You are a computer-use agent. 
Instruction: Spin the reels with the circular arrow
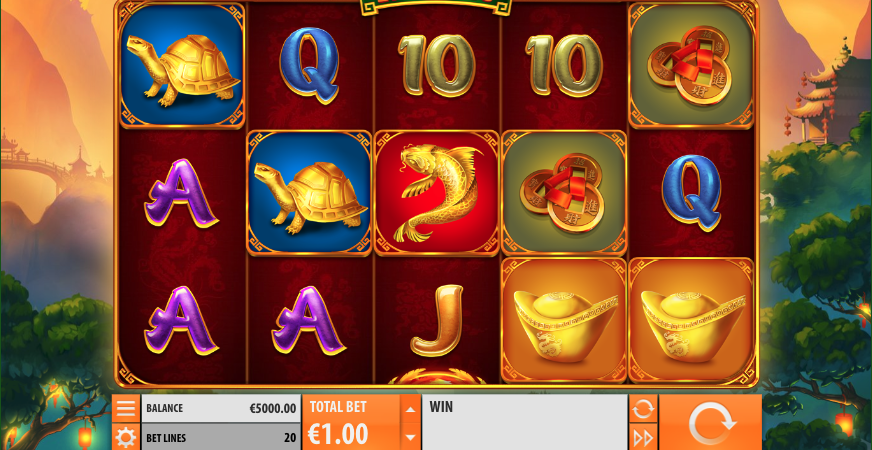click(x=710, y=423)
